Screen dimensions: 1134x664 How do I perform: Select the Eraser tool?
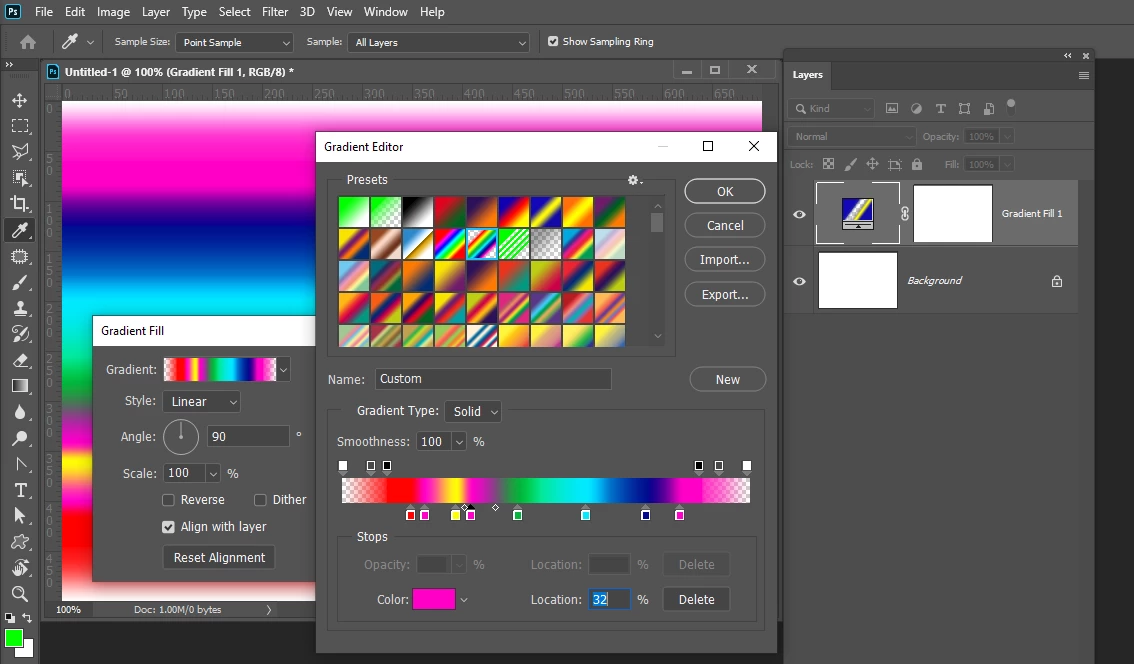(20, 360)
